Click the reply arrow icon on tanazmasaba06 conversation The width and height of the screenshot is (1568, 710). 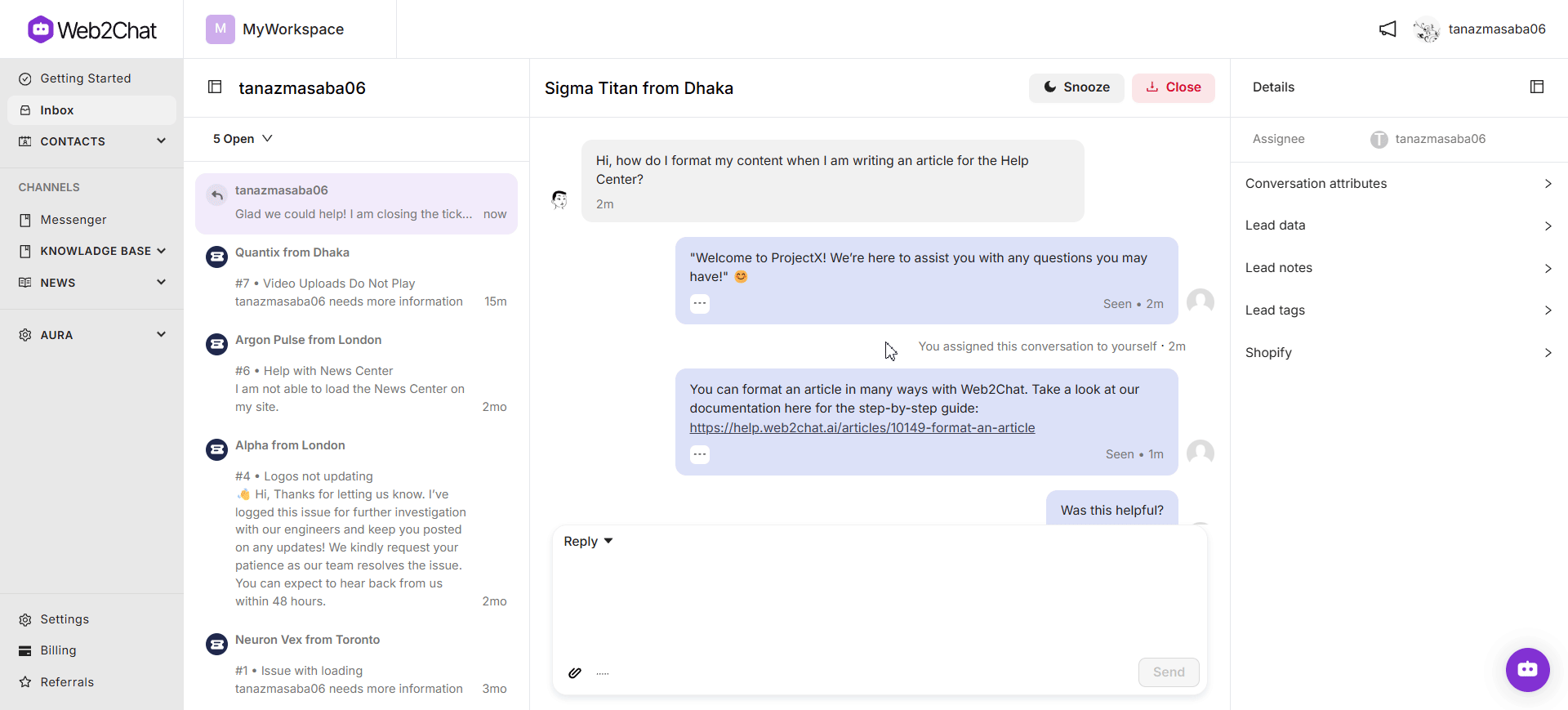(216, 195)
